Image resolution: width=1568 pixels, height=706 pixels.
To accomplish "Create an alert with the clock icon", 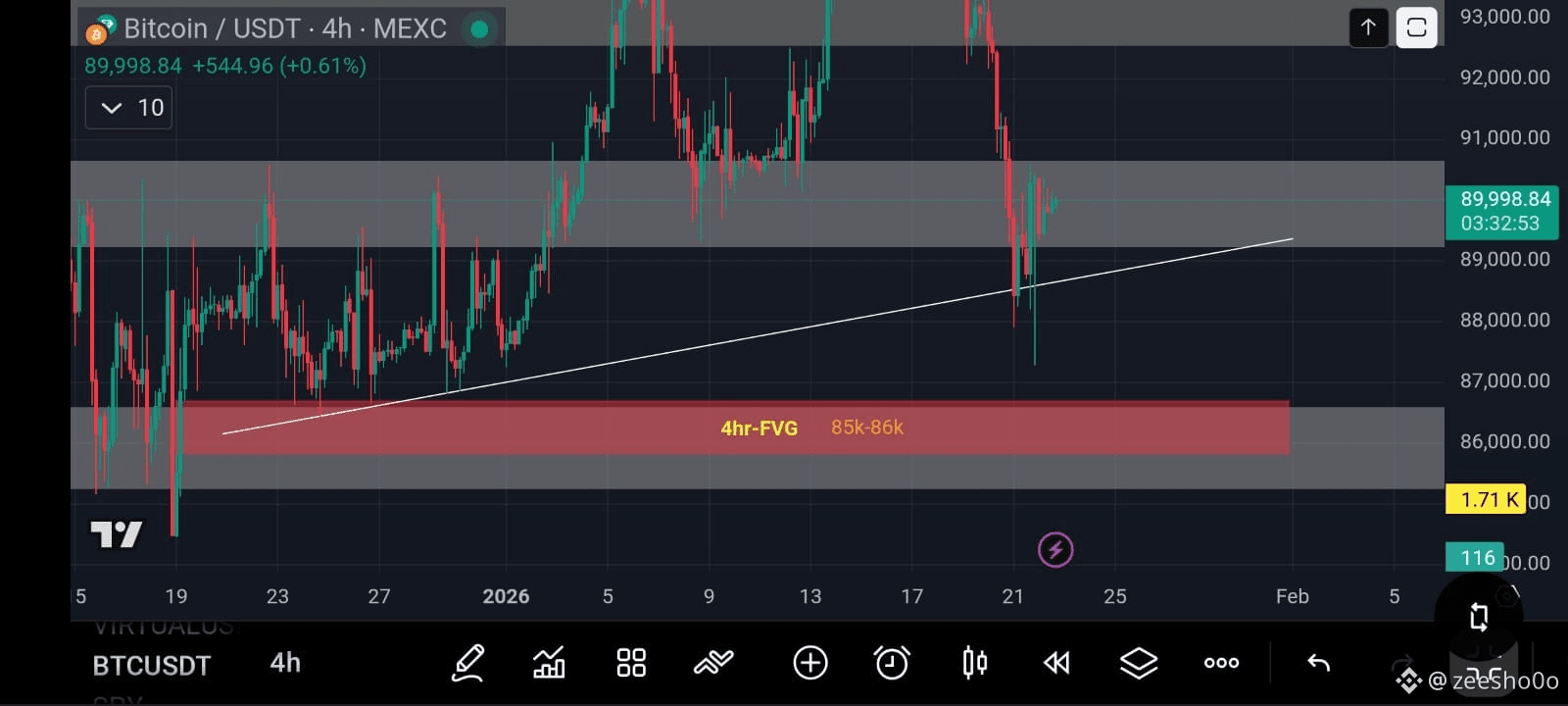I will [892, 663].
